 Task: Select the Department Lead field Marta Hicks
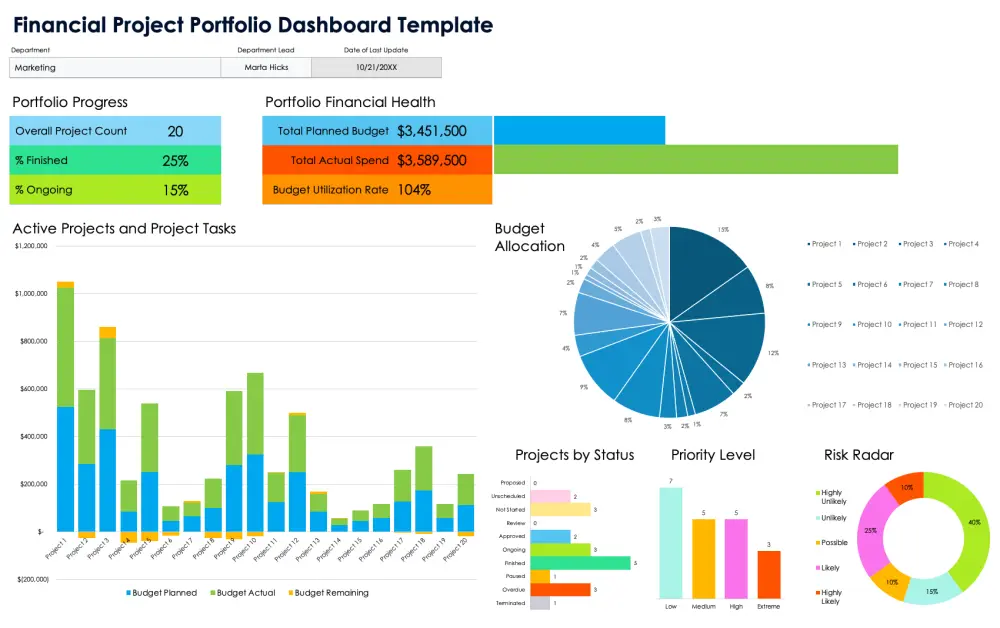point(266,67)
